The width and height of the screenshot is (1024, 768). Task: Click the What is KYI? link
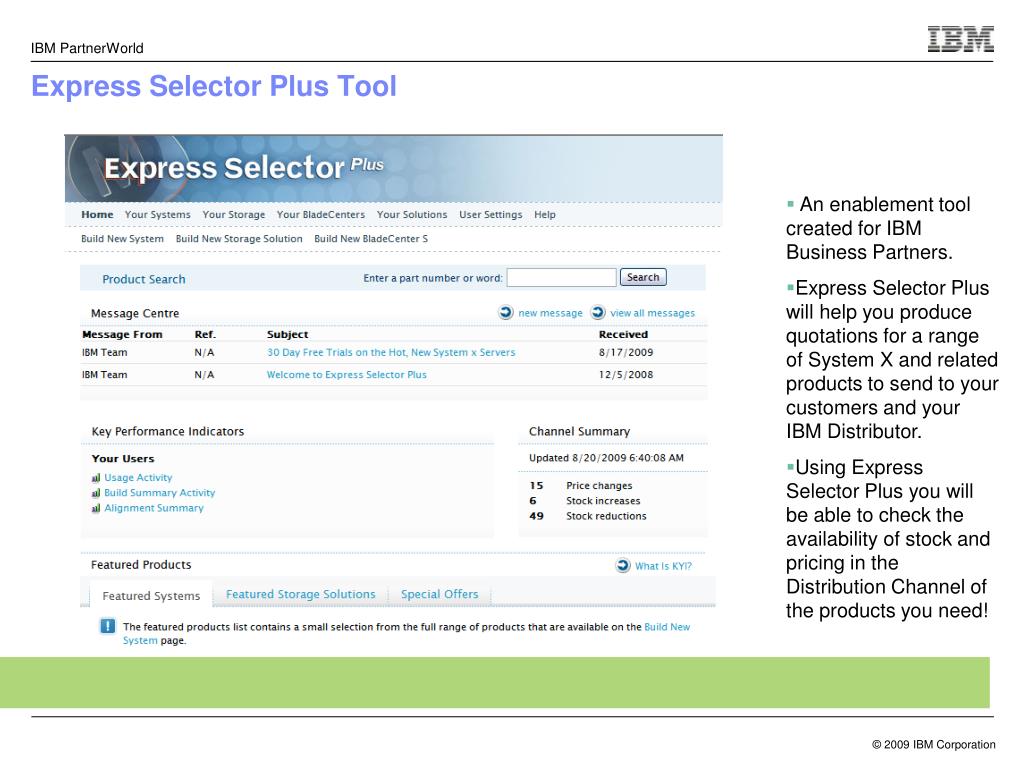[664, 566]
